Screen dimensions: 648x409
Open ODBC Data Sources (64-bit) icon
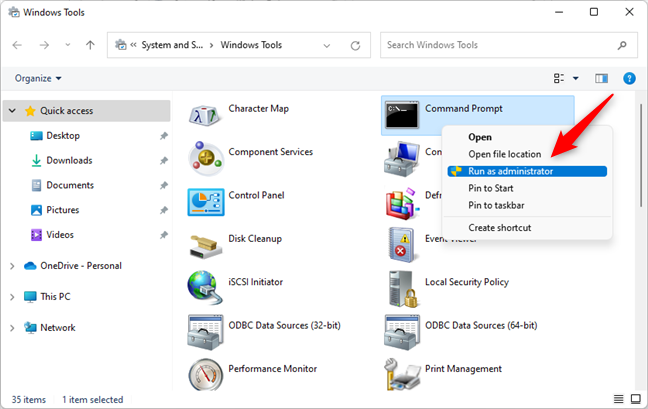pyautogui.click(x=402, y=332)
